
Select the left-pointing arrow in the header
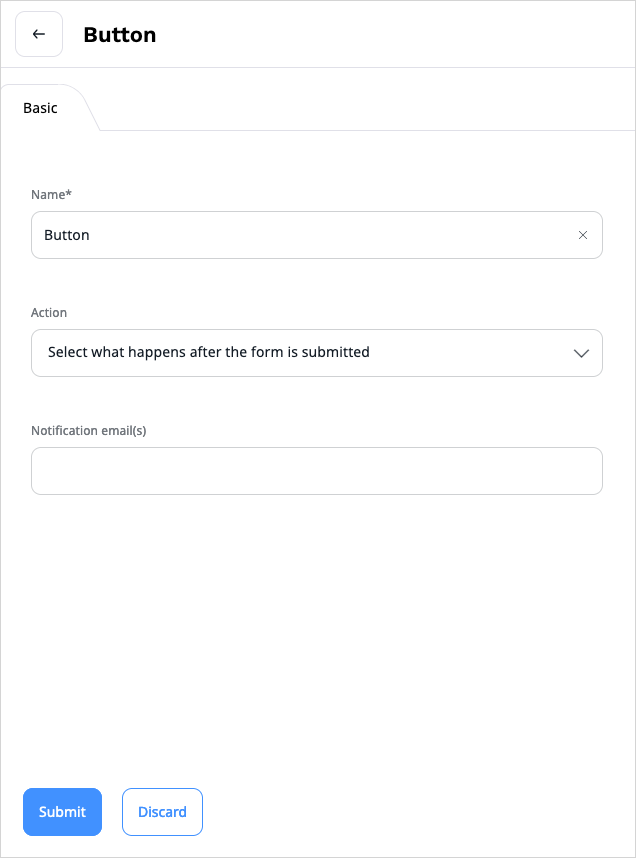pos(38,33)
